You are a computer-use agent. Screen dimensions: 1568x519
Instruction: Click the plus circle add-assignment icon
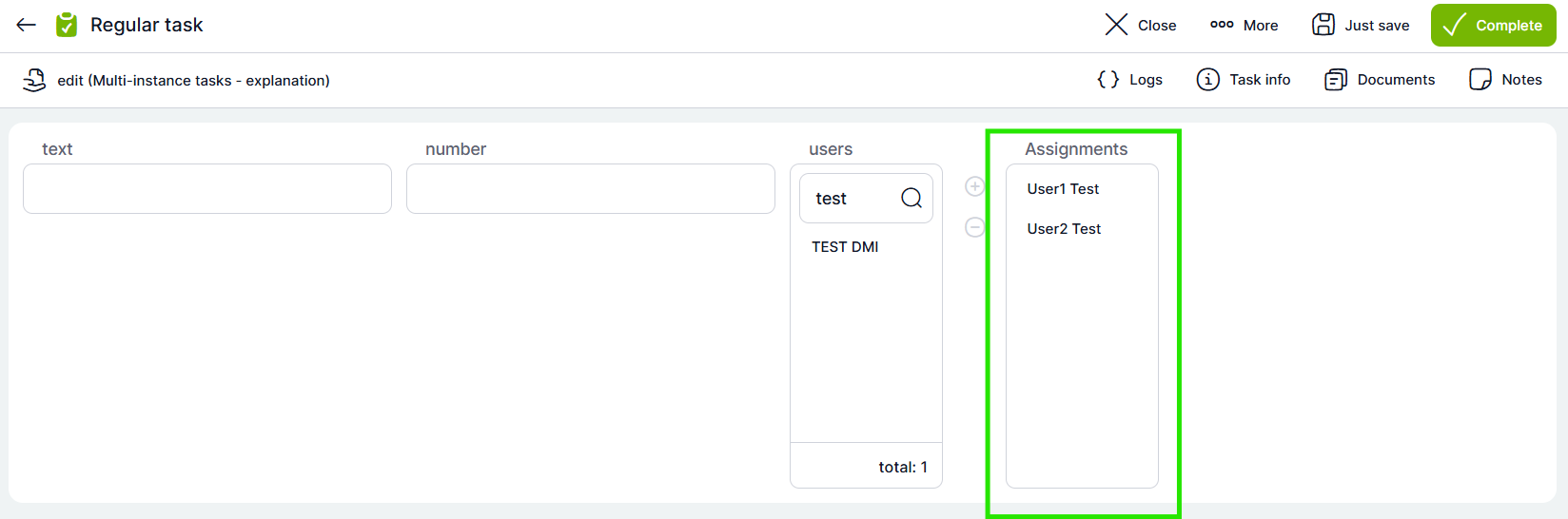(974, 186)
